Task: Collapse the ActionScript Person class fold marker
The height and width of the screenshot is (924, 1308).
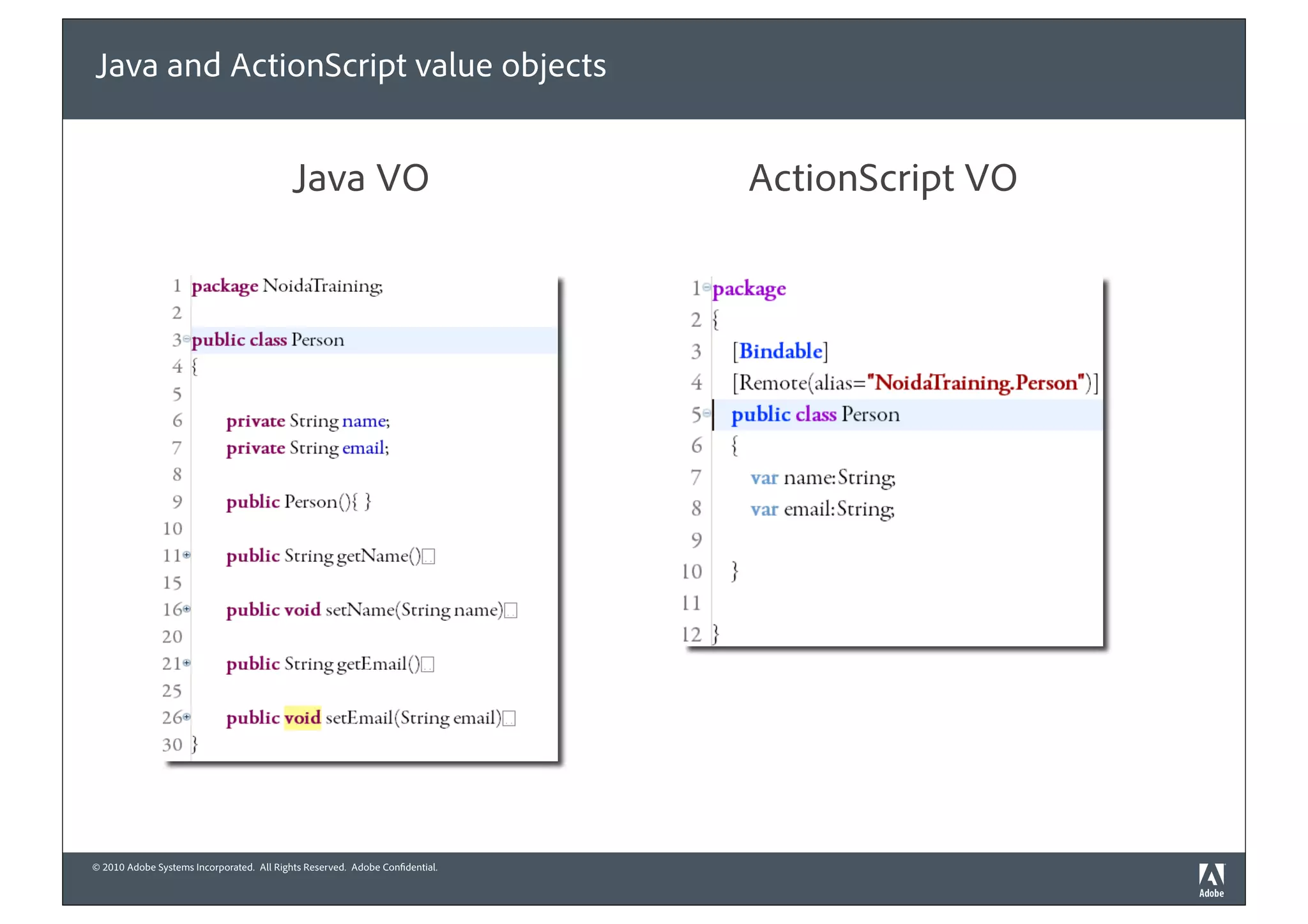Action: [x=706, y=413]
